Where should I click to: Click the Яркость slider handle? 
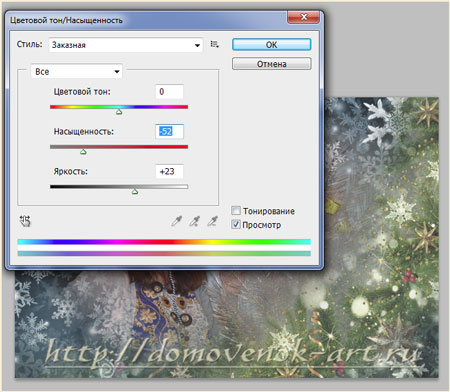pyautogui.click(x=135, y=191)
